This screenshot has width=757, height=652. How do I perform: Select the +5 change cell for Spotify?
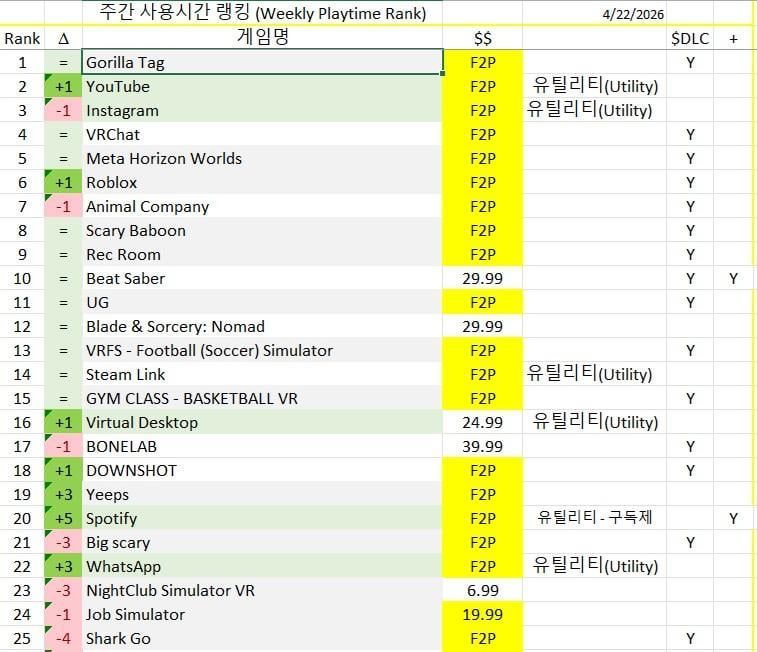tap(63, 518)
